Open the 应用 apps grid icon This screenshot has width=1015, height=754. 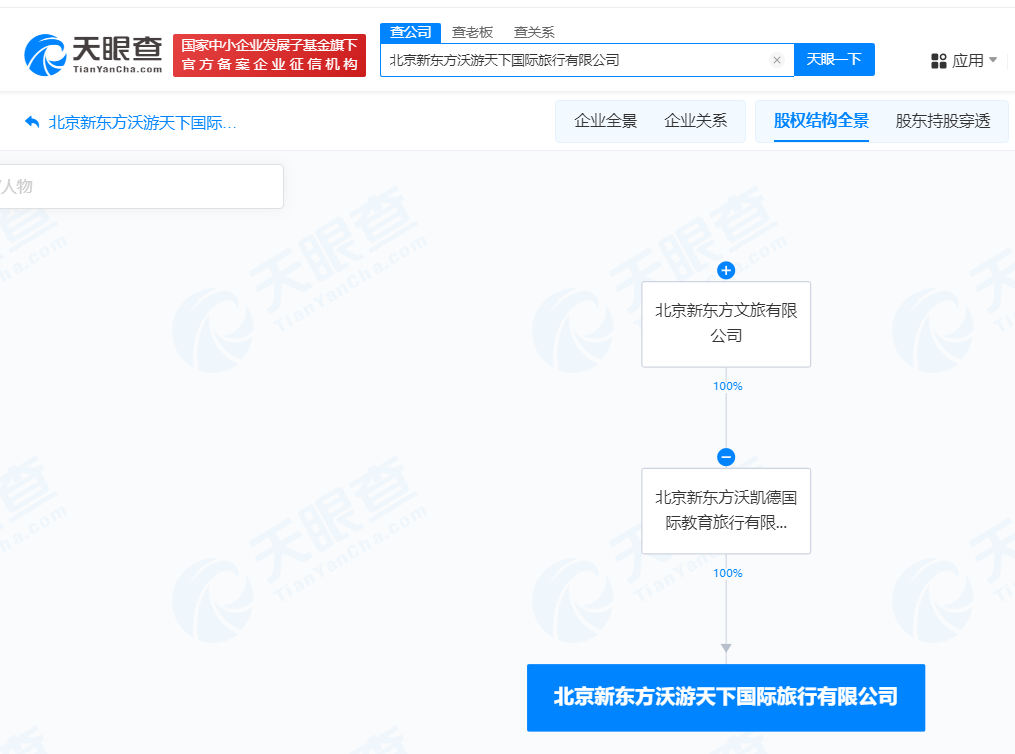coord(938,60)
